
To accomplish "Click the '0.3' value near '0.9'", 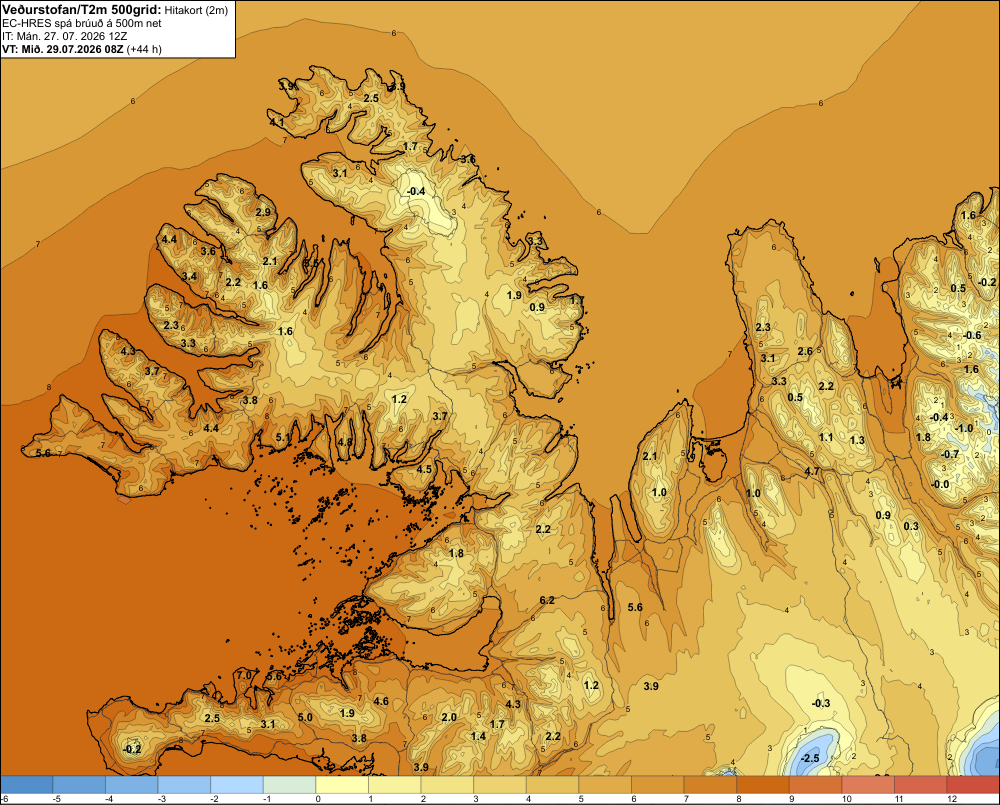I will 911,526.
